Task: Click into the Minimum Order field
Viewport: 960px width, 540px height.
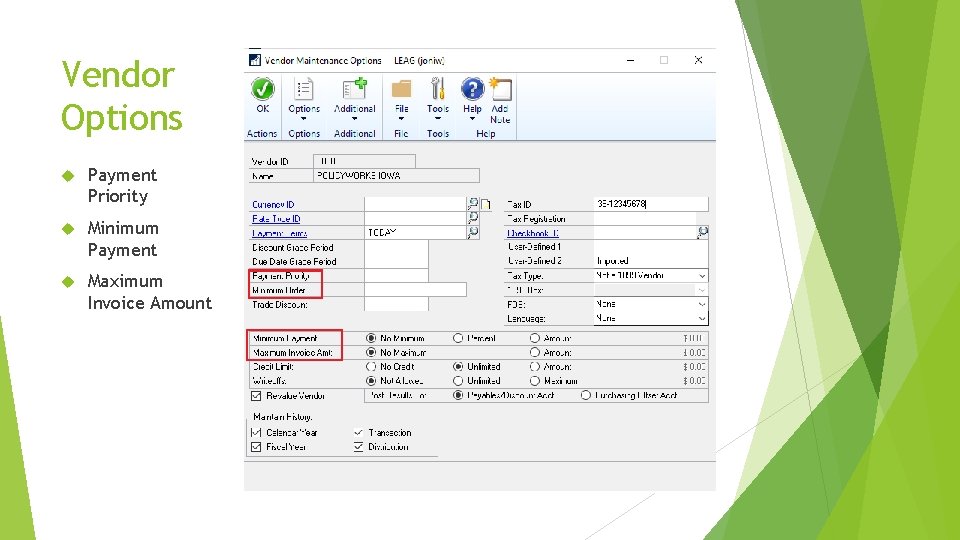Action: pos(415,290)
